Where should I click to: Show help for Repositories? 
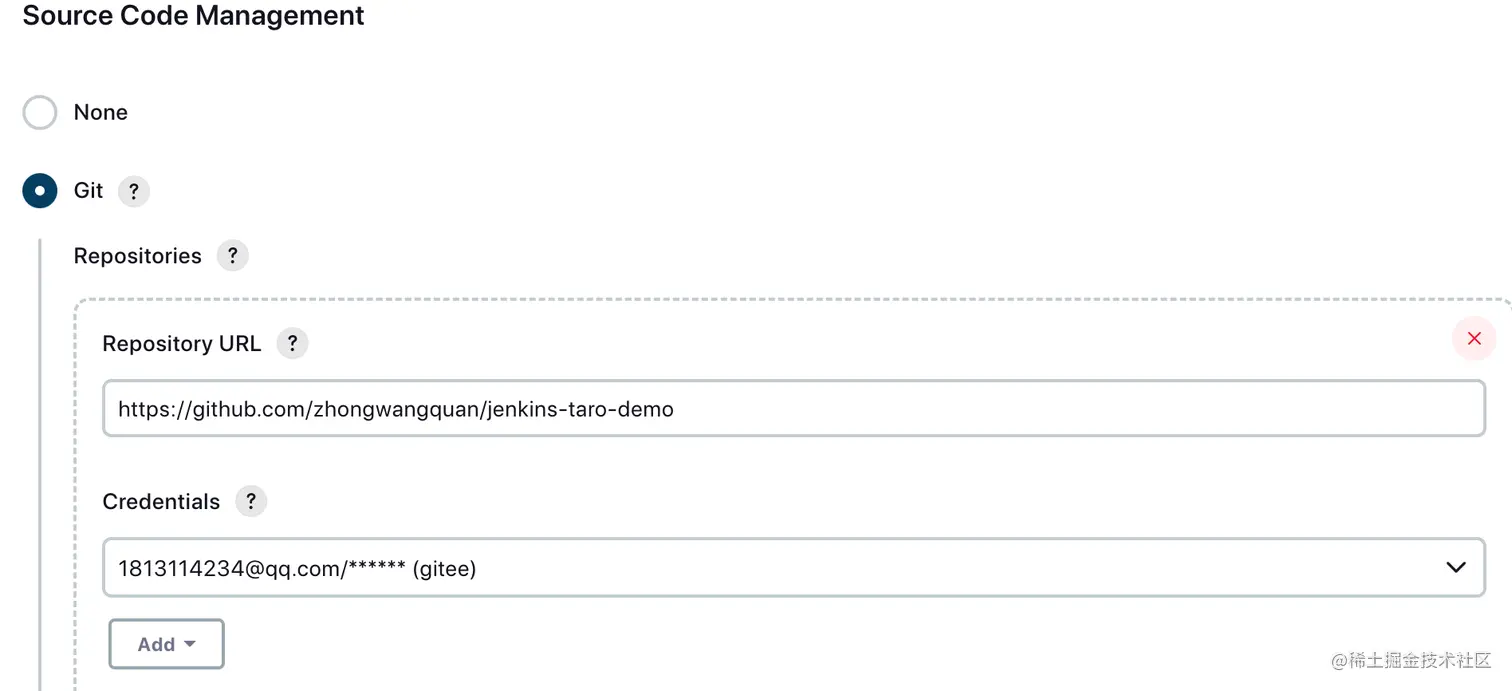pos(232,256)
